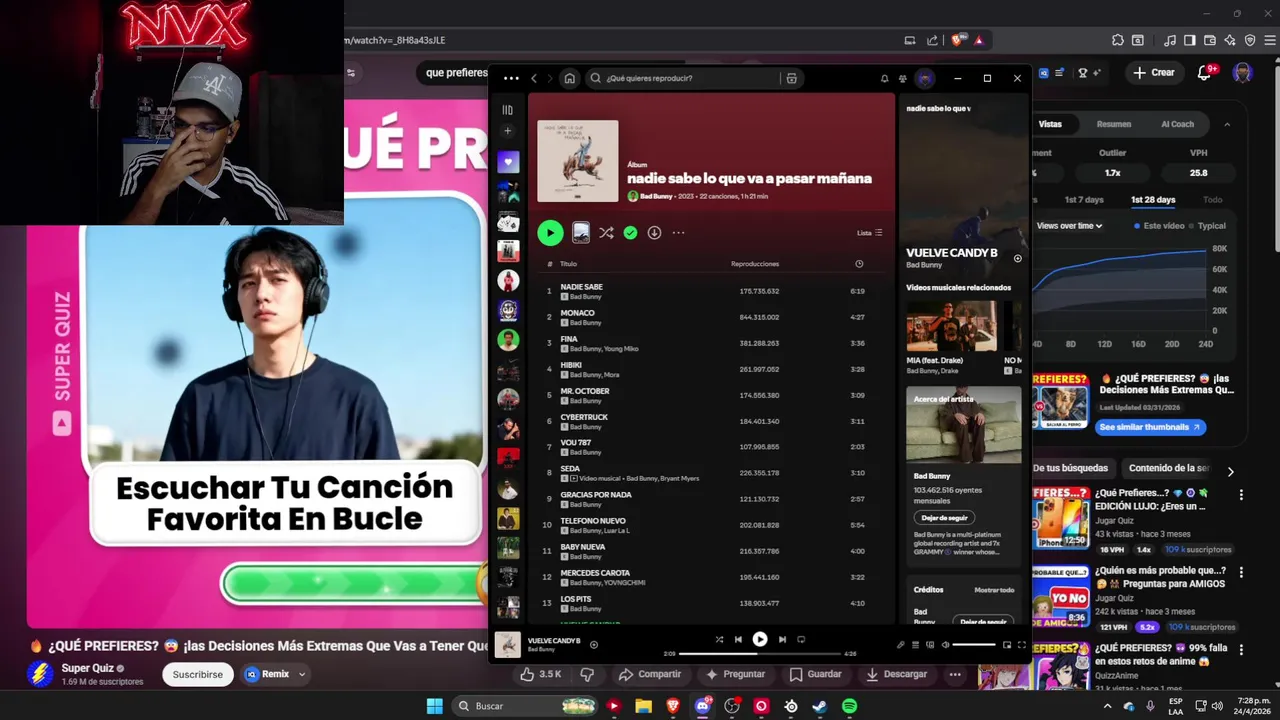The height and width of the screenshot is (720, 1280).
Task: Toggle repeat in player bar
Action: coord(801,639)
